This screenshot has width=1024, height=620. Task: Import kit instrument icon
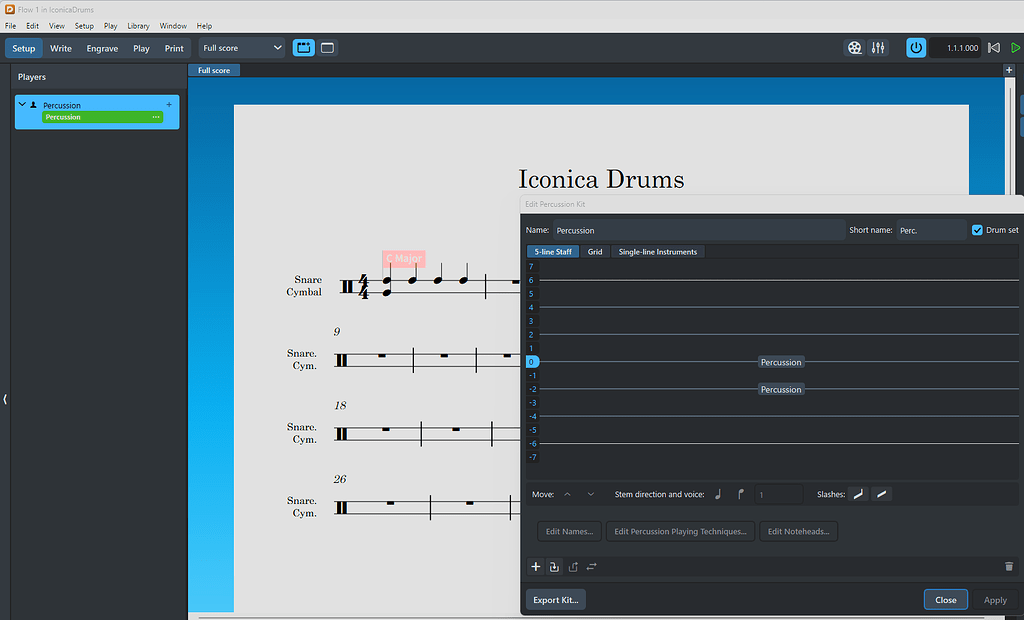554,566
